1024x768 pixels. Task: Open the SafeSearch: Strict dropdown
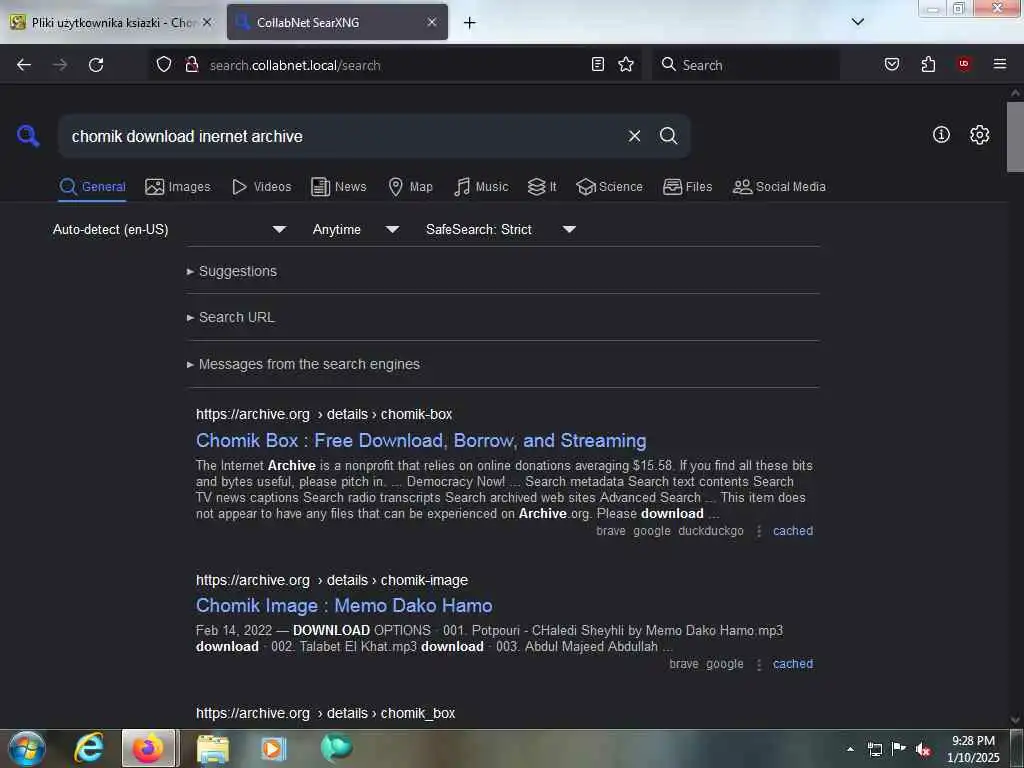click(501, 229)
